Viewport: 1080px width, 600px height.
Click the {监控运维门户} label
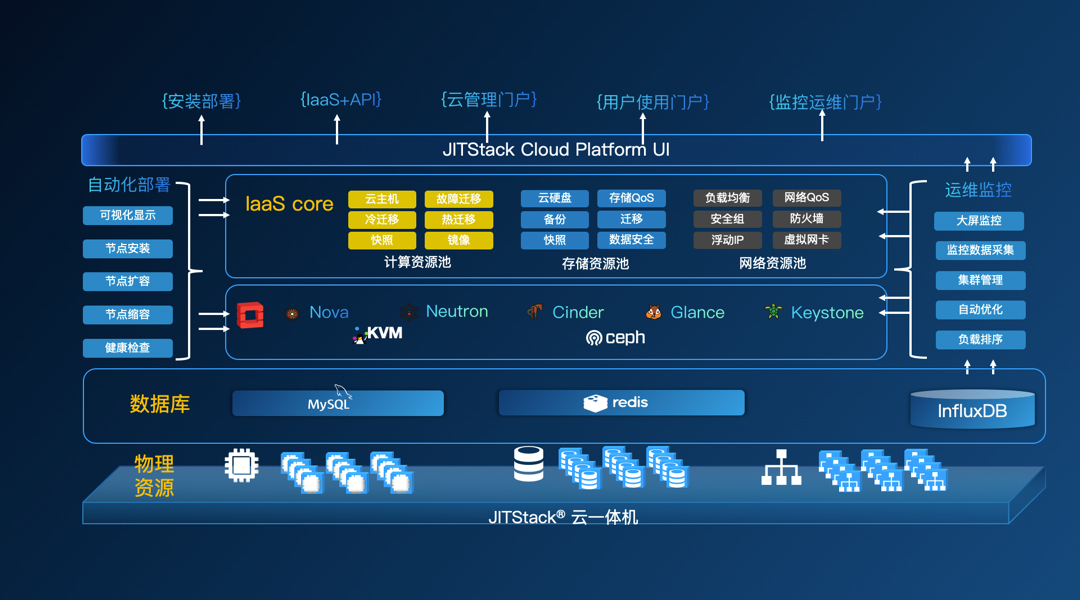tap(825, 103)
